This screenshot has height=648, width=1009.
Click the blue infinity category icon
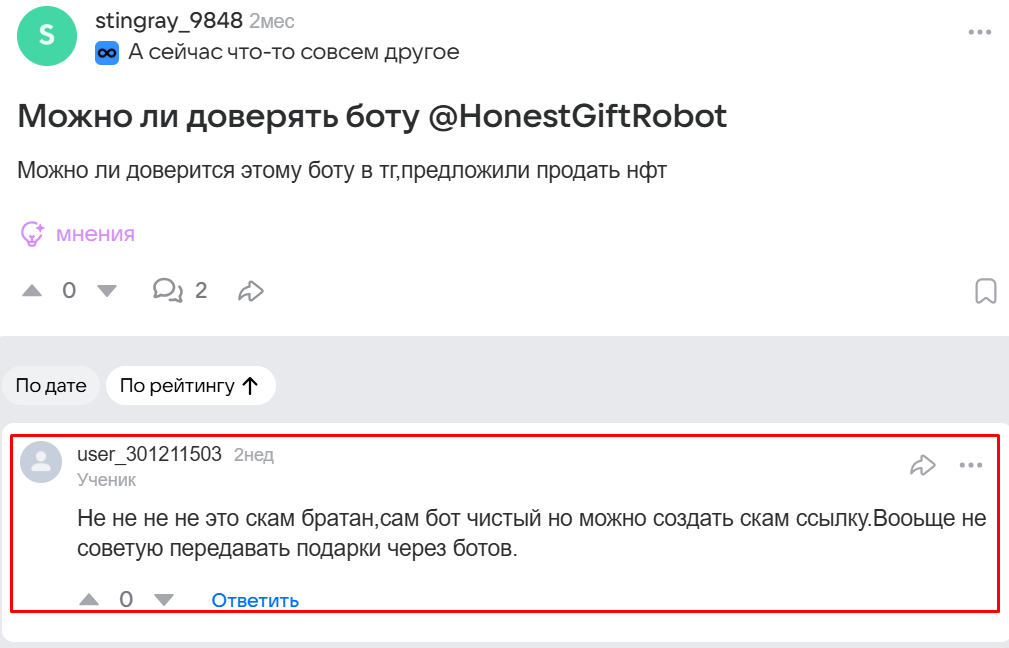pyautogui.click(x=107, y=53)
